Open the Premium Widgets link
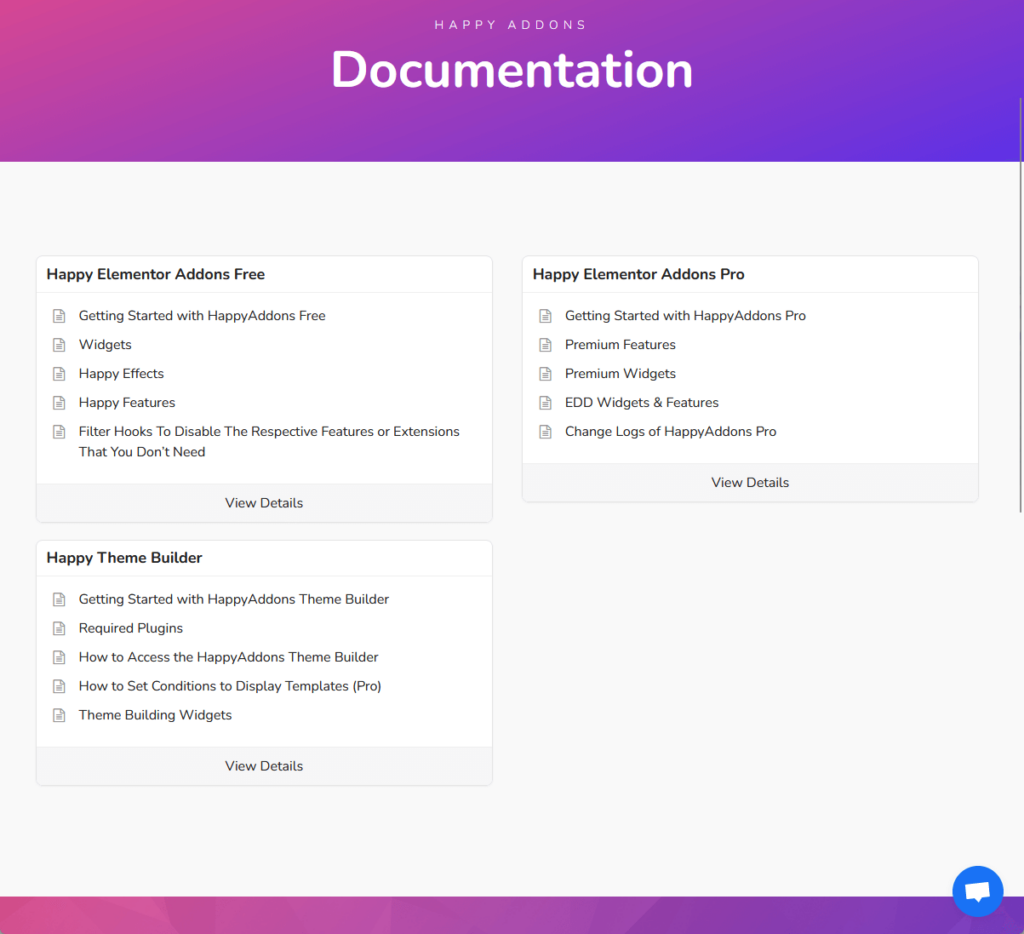The height and width of the screenshot is (934, 1024). [620, 374]
